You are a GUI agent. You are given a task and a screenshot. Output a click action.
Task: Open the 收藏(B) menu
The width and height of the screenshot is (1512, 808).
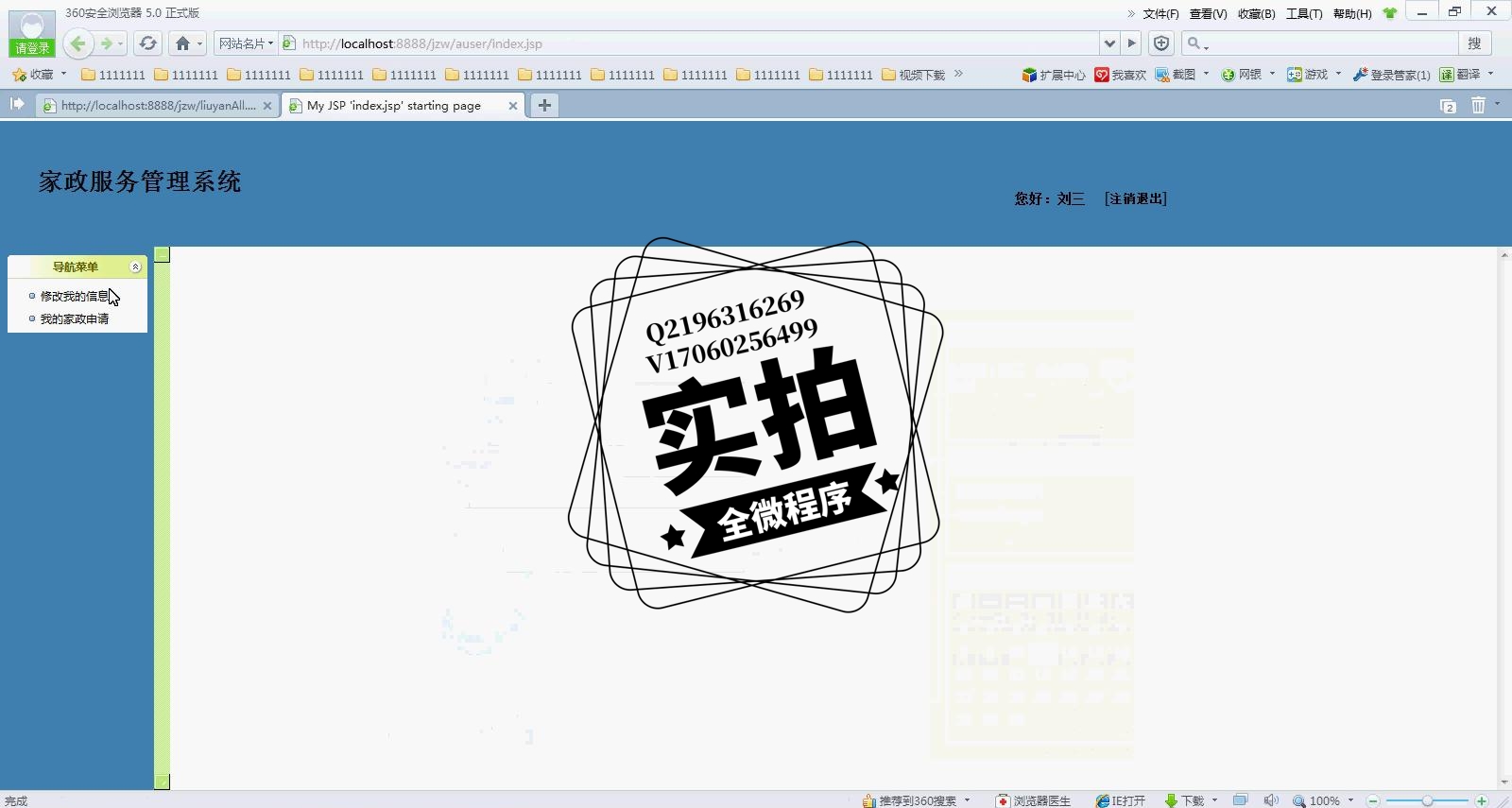[x=1256, y=13]
